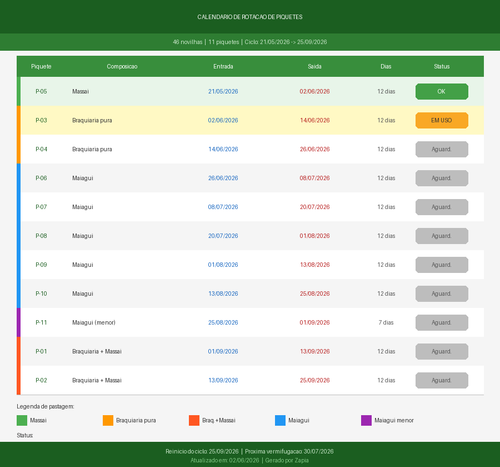
Task: Click the Braquiaria pura orange legend swatch
Action: tap(108, 420)
